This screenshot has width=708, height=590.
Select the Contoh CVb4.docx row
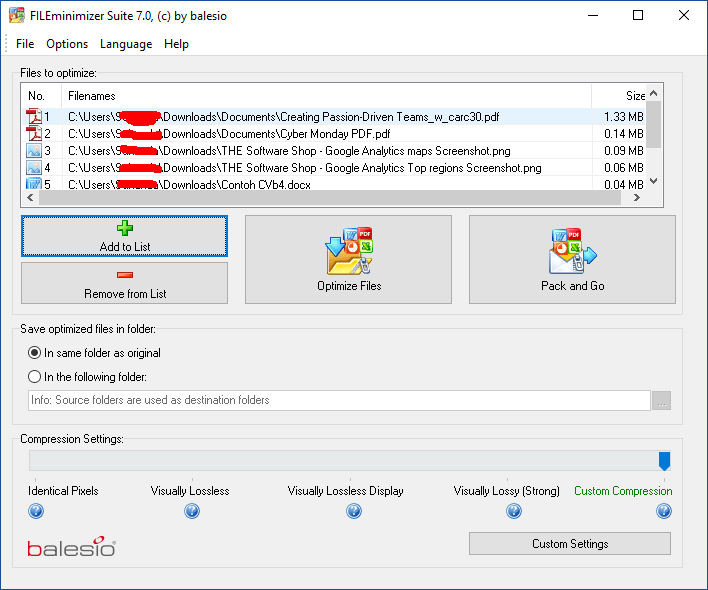(334, 183)
